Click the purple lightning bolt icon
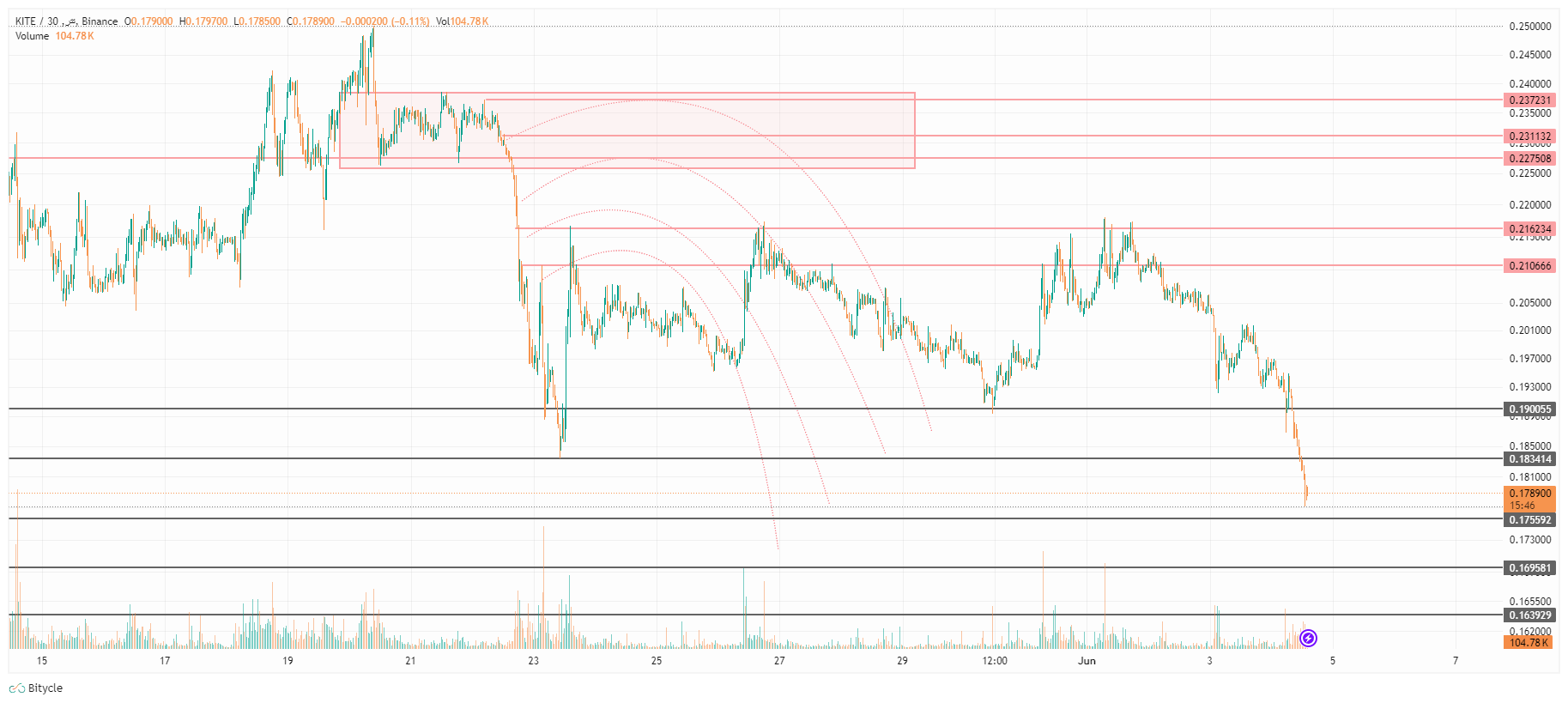 coord(1308,638)
